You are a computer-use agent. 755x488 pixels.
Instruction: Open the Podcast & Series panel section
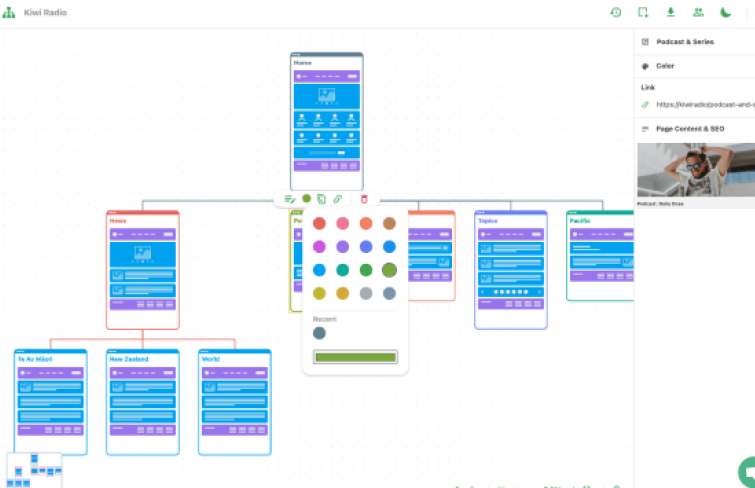(x=694, y=42)
